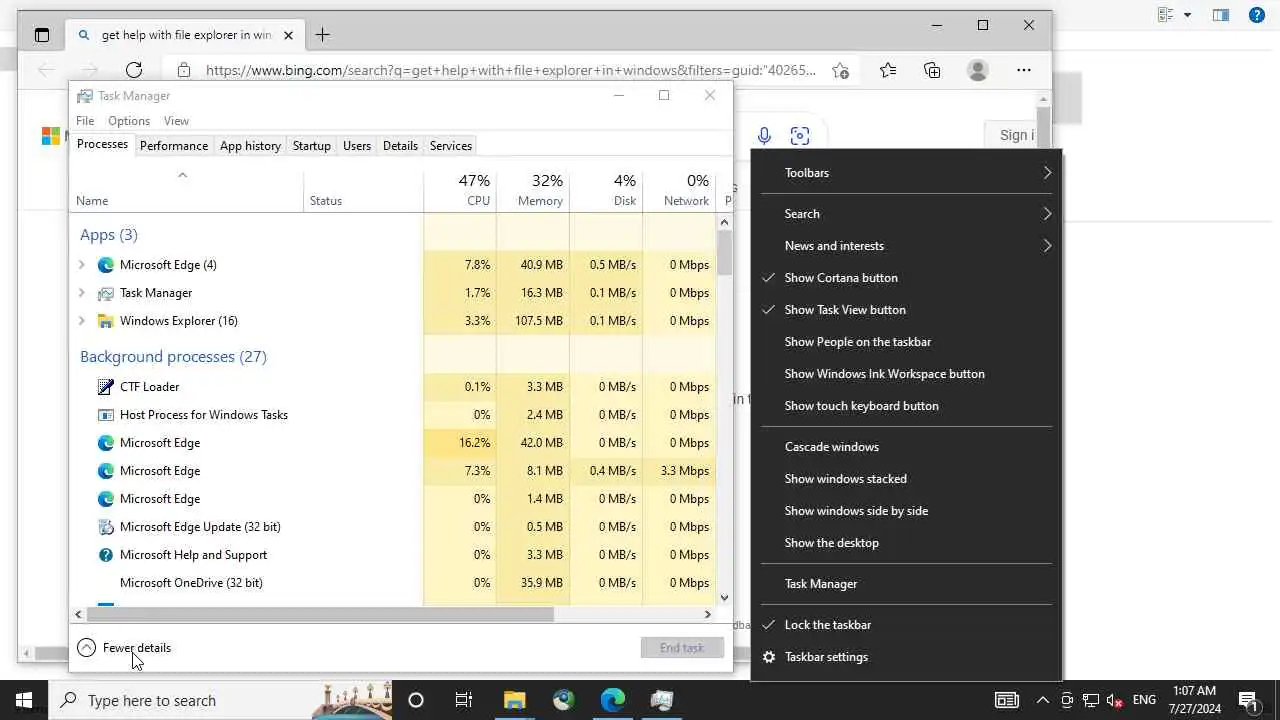This screenshot has height=720, width=1280.
Task: Click the Cortana circle on taskbar
Action: pos(416,700)
